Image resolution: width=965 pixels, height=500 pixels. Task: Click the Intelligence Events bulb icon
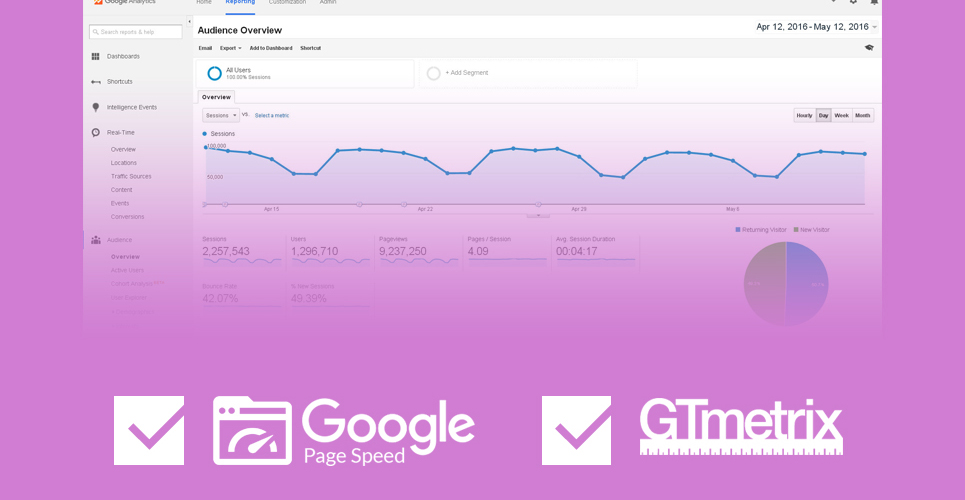point(95,107)
